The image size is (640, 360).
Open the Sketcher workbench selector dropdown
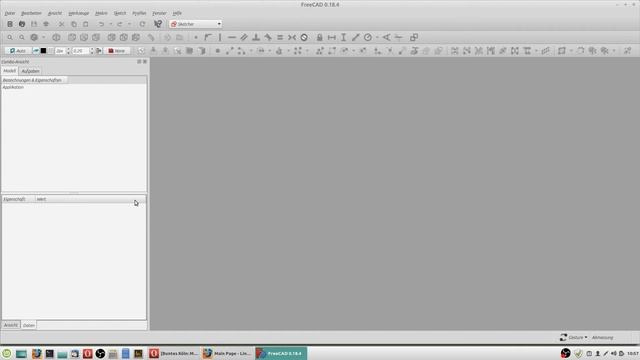[196, 24]
